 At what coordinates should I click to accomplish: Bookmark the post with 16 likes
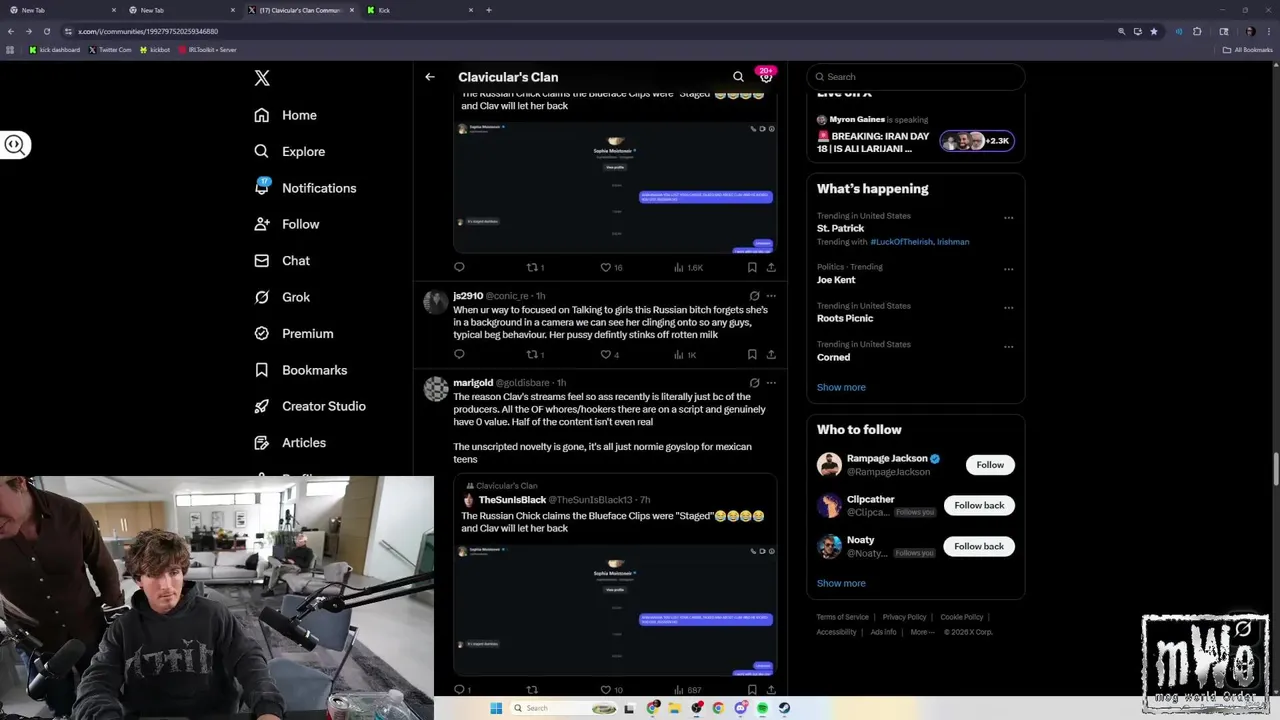(x=752, y=267)
